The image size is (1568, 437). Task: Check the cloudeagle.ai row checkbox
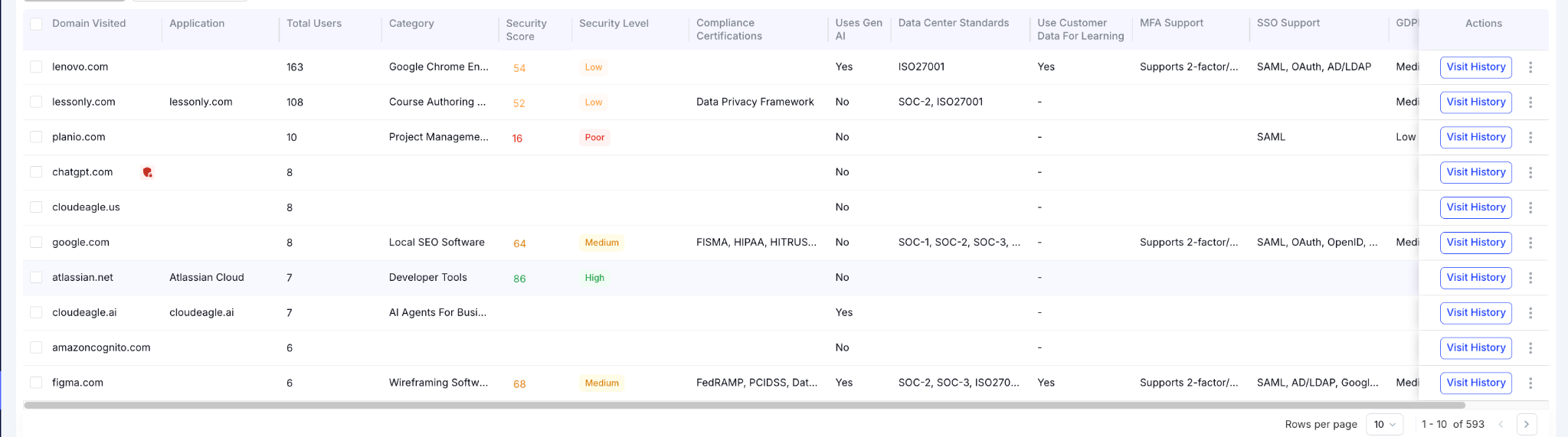pyautogui.click(x=36, y=312)
